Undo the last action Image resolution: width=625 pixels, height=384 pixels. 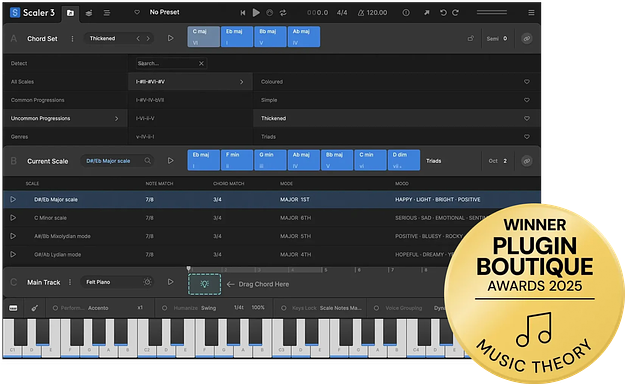coord(443,13)
